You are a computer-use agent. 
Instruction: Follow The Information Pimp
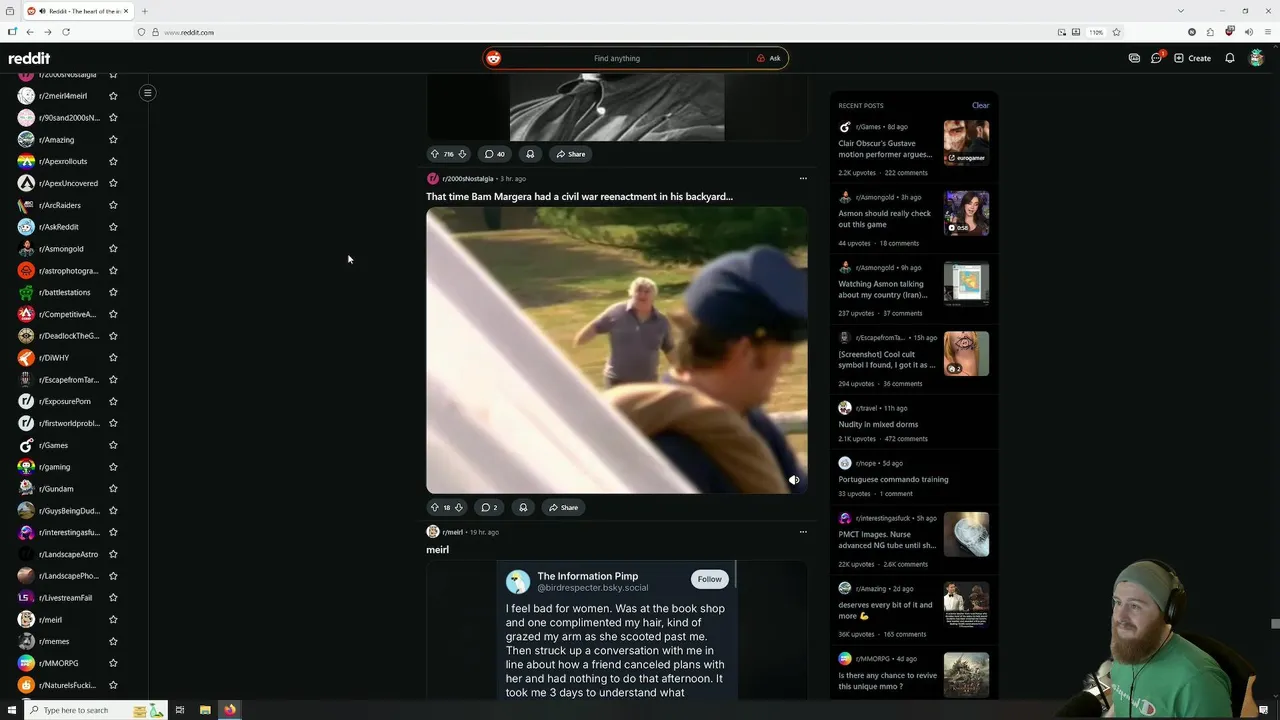709,579
